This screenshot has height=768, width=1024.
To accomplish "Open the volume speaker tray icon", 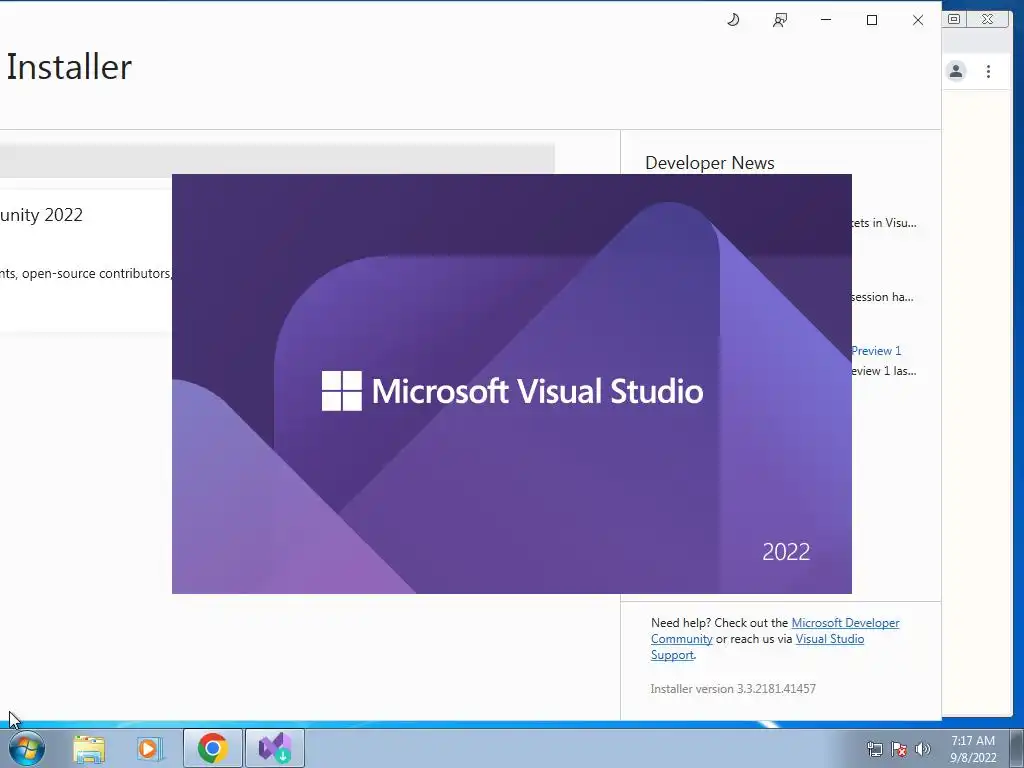I will 923,749.
